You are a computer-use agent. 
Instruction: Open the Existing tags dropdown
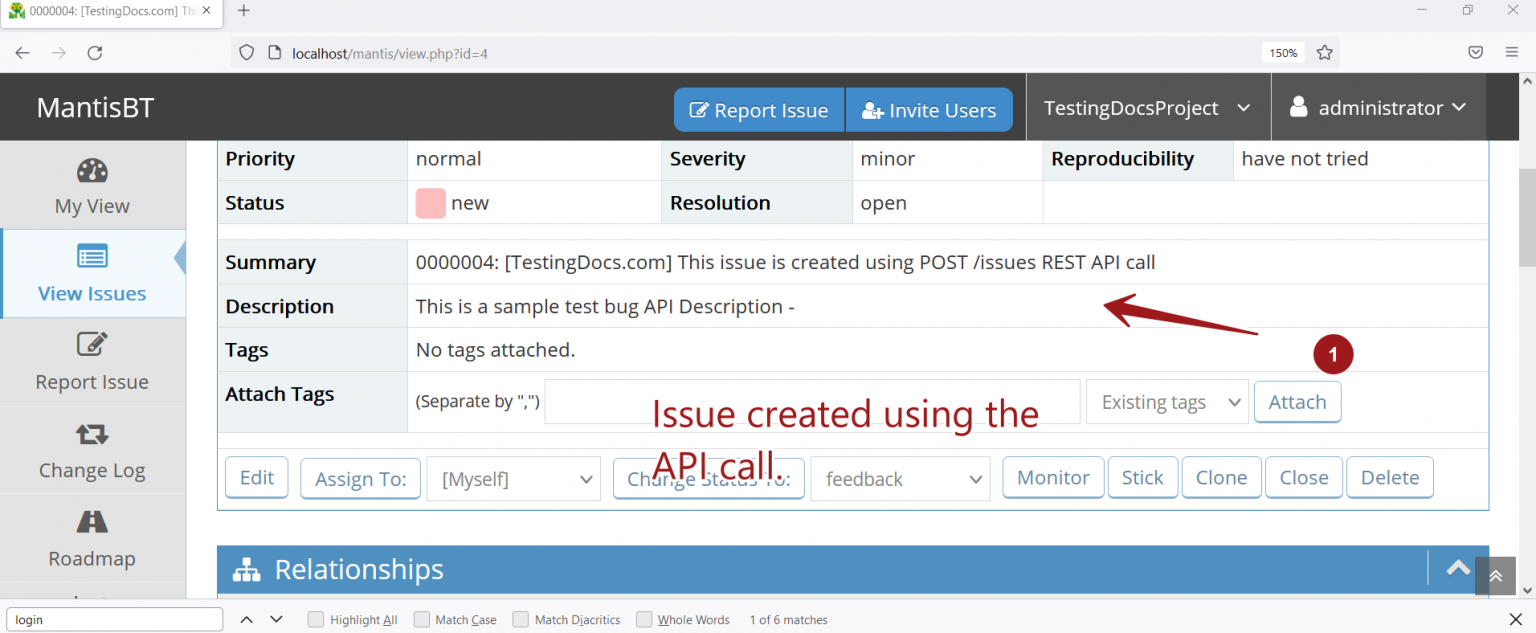coord(1166,401)
